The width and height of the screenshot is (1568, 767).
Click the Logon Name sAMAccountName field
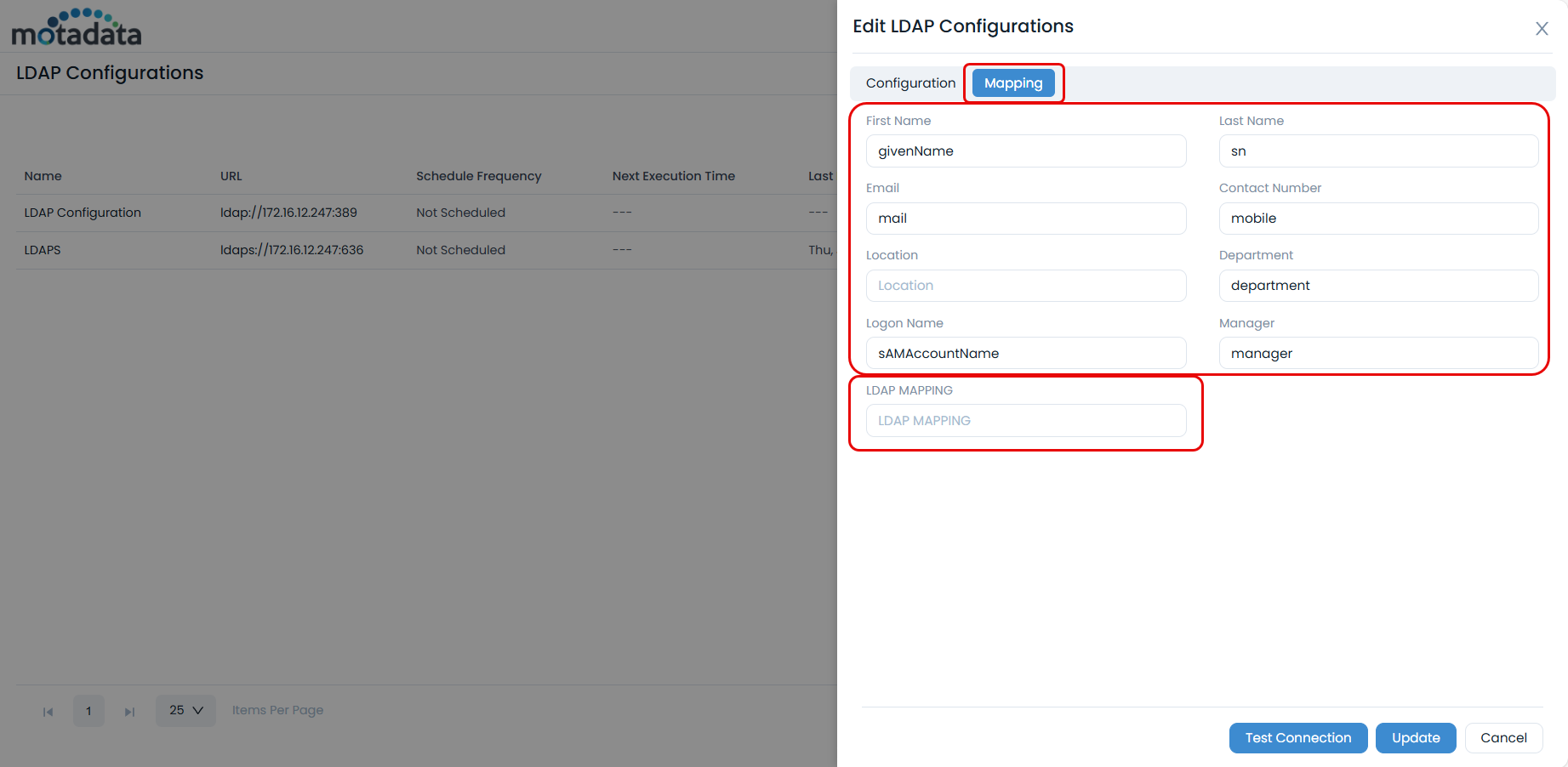(x=1025, y=354)
